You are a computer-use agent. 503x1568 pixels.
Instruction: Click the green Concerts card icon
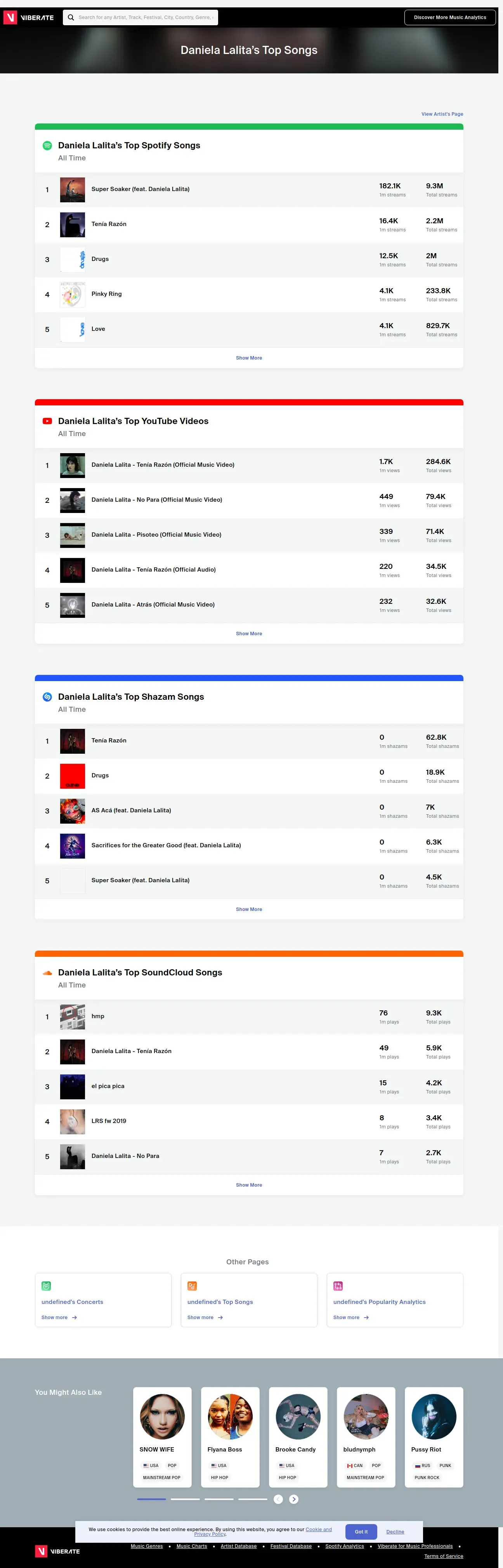[x=46, y=1286]
